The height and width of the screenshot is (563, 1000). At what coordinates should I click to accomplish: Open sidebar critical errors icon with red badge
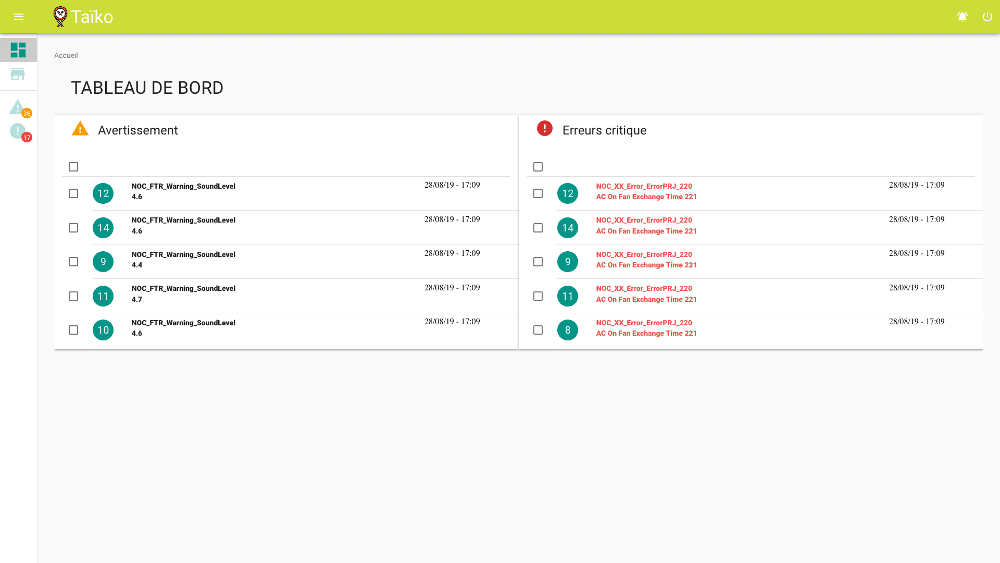[x=18, y=131]
